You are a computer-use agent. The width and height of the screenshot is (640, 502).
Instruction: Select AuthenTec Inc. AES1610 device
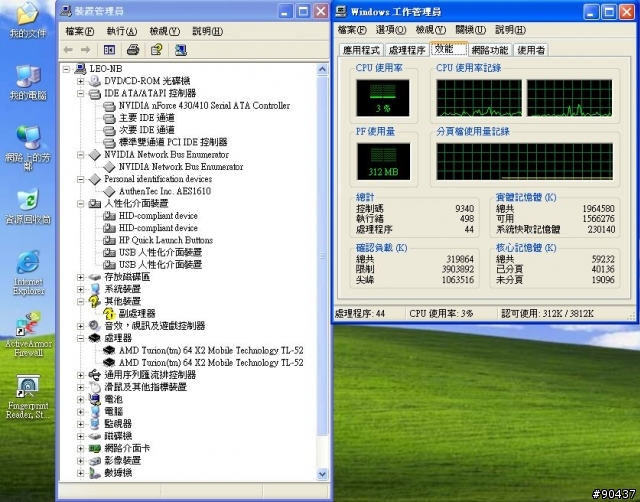click(x=164, y=191)
